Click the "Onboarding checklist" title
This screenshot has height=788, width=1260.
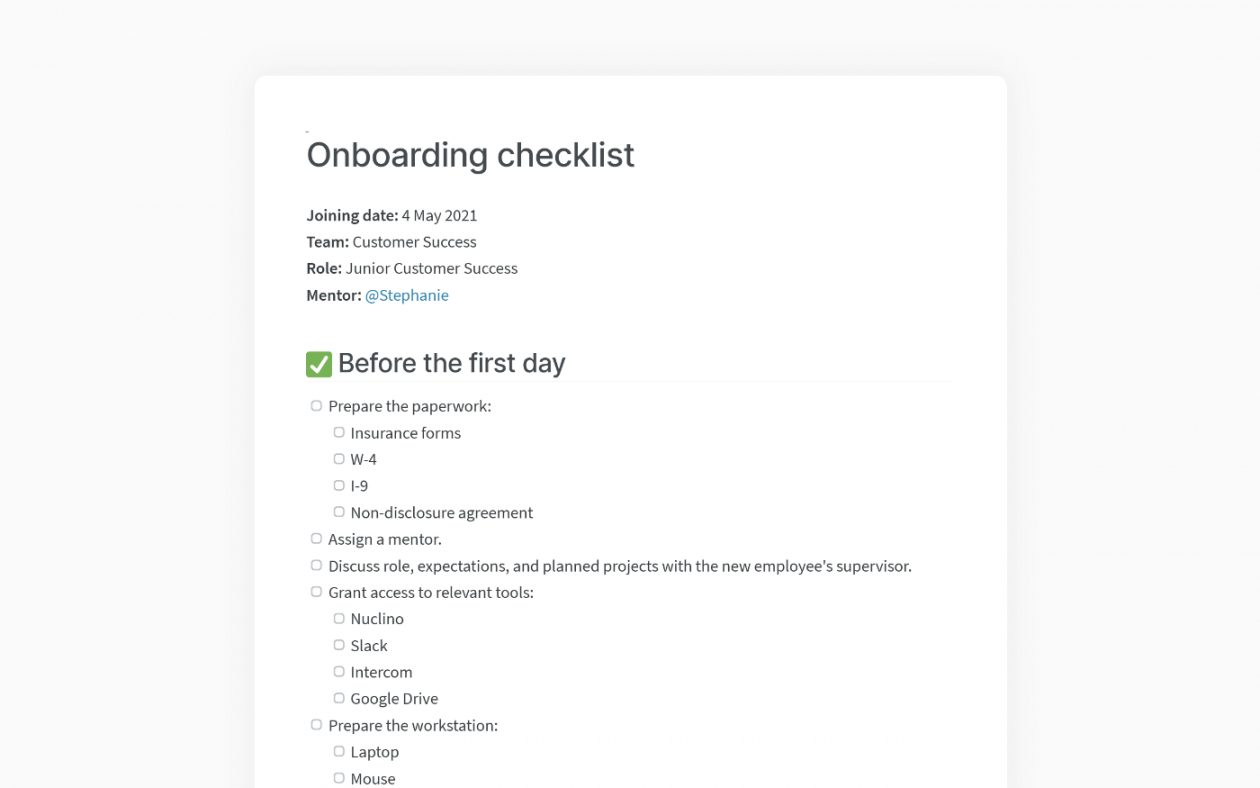pos(470,155)
